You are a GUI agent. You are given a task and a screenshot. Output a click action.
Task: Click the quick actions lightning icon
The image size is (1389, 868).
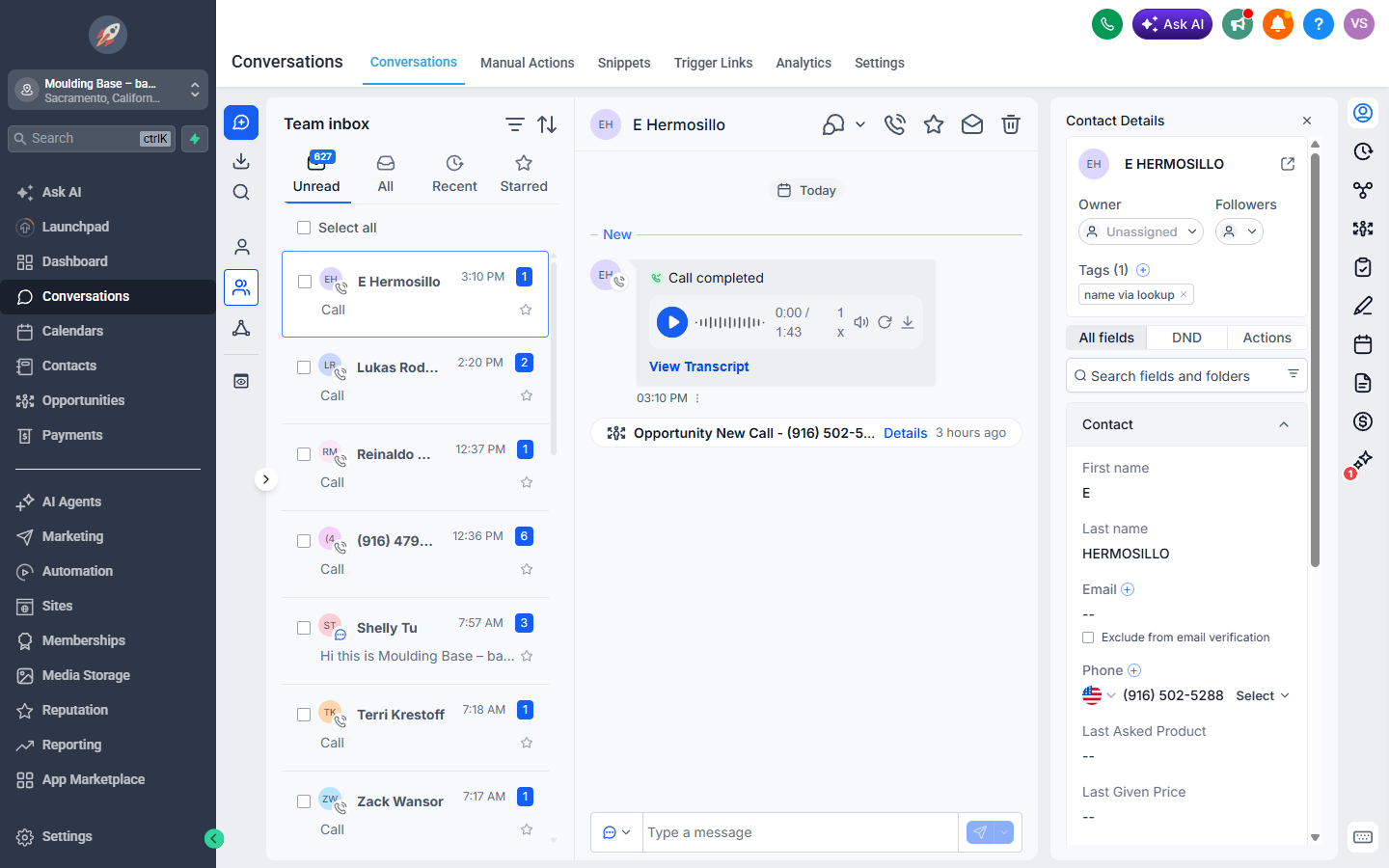[x=195, y=139]
